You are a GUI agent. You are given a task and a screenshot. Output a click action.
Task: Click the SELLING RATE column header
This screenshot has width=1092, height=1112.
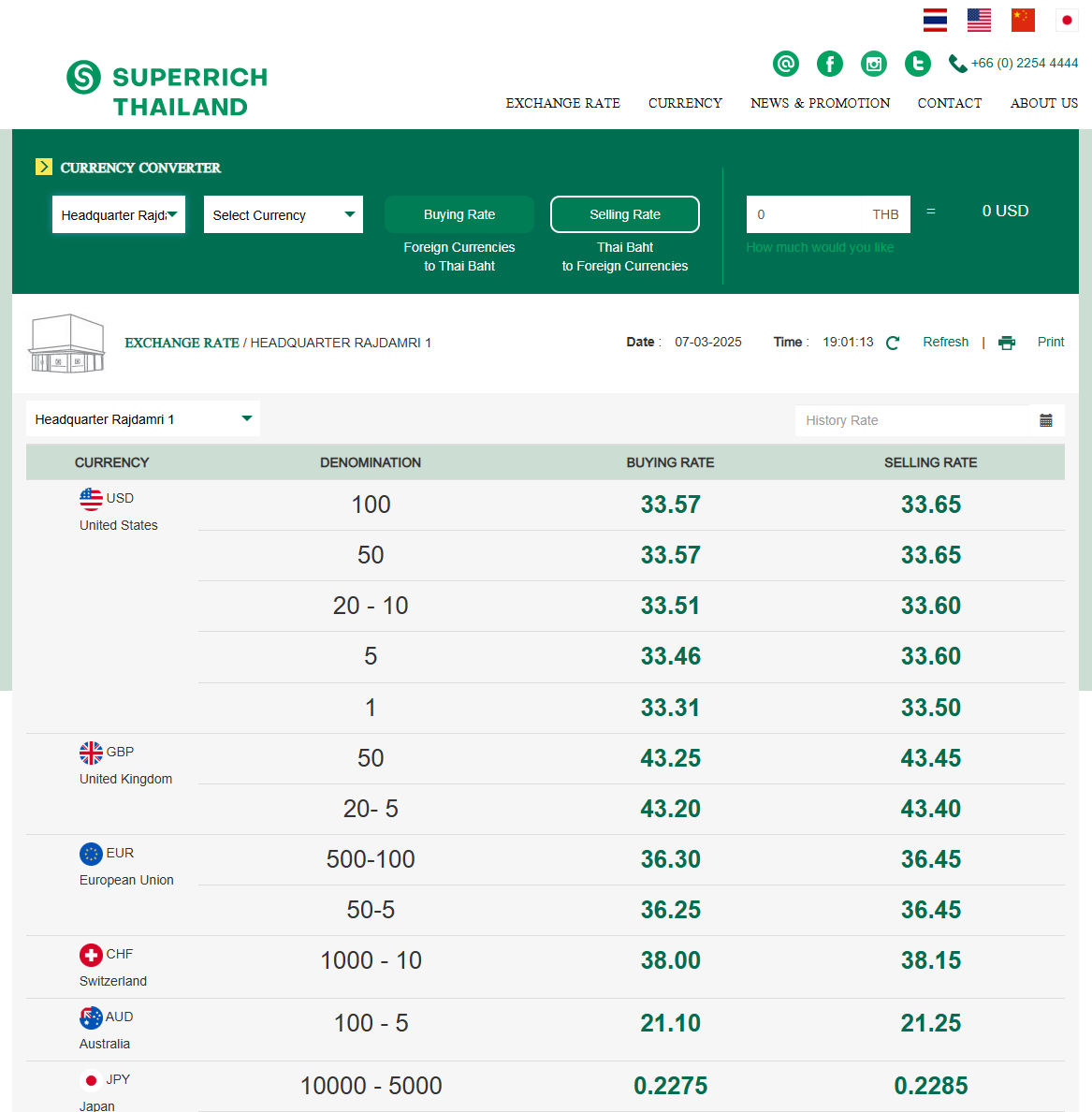[930, 462]
